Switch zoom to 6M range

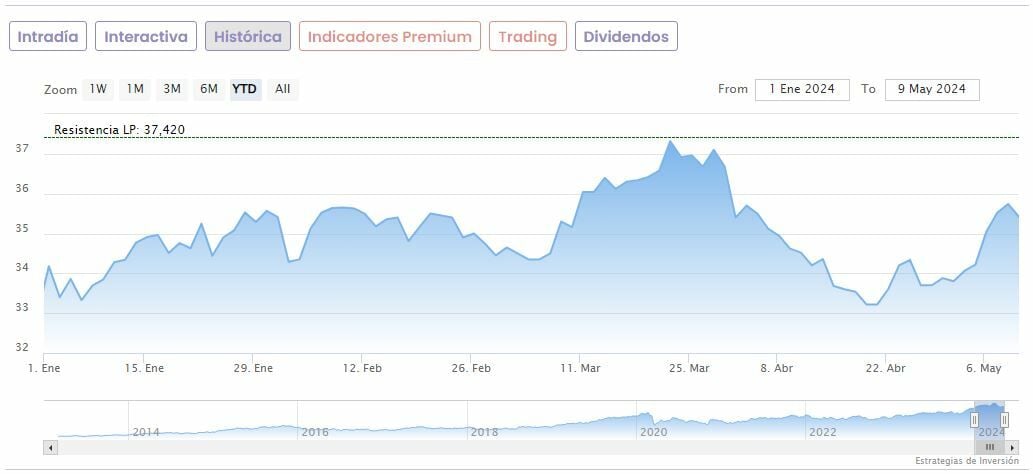tap(208, 89)
